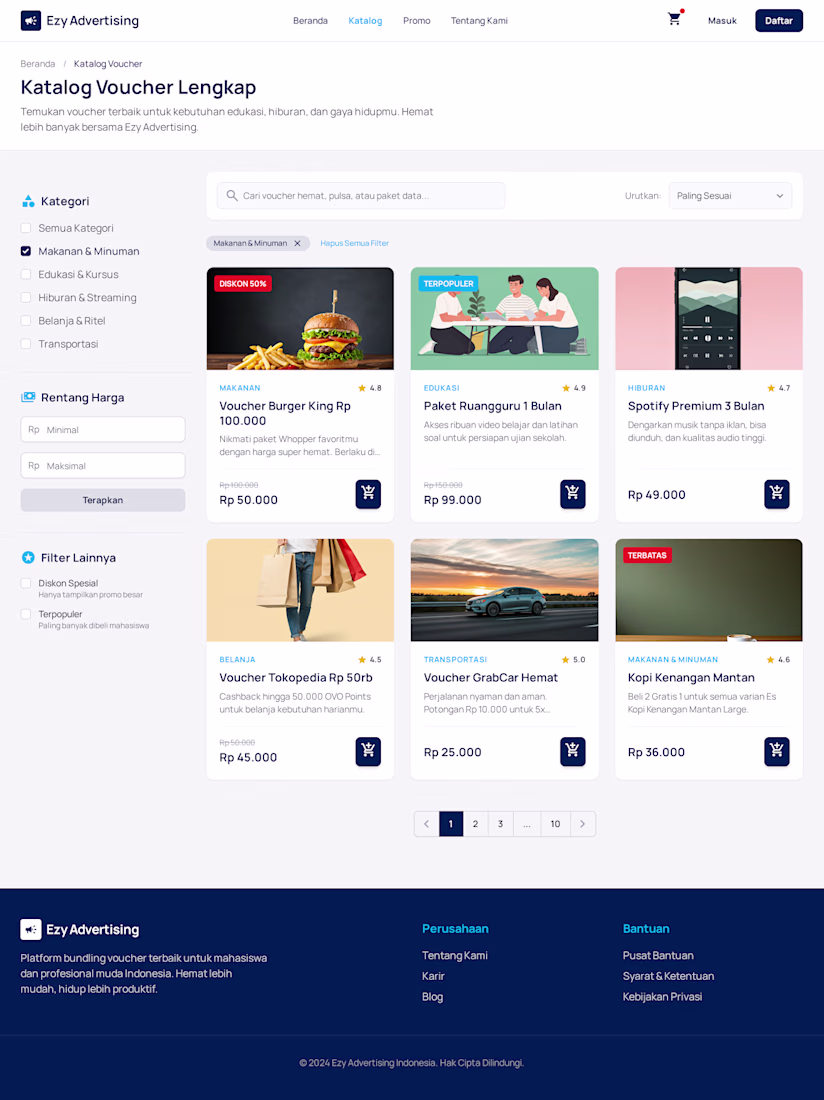824x1100 pixels.
Task: Add Spotify Premium 3 Bulan to cart
Action: coord(776,494)
